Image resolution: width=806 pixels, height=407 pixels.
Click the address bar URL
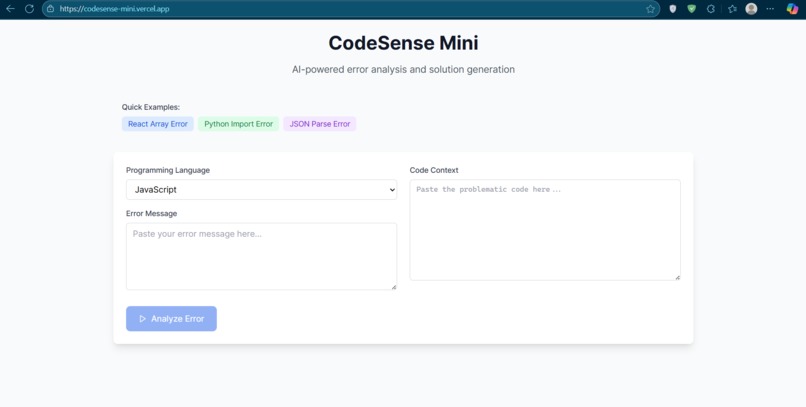pyautogui.click(x=114, y=9)
